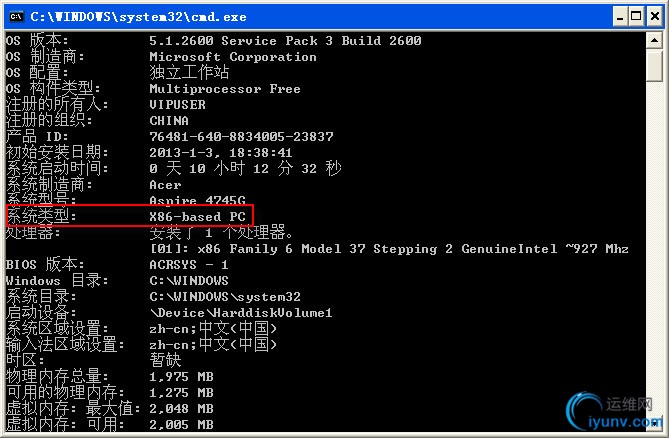Maximize the command prompt window
Image resolution: width=669 pixels, height=438 pixels.
[x=636, y=16]
